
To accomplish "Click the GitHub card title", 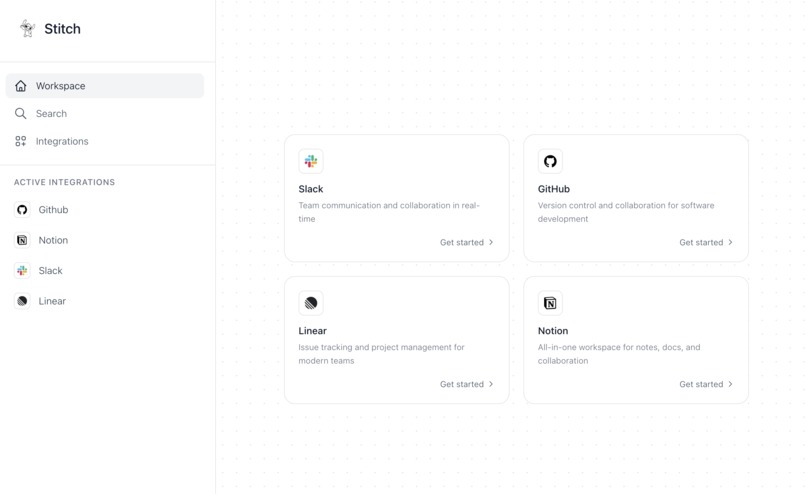I will [x=554, y=189].
